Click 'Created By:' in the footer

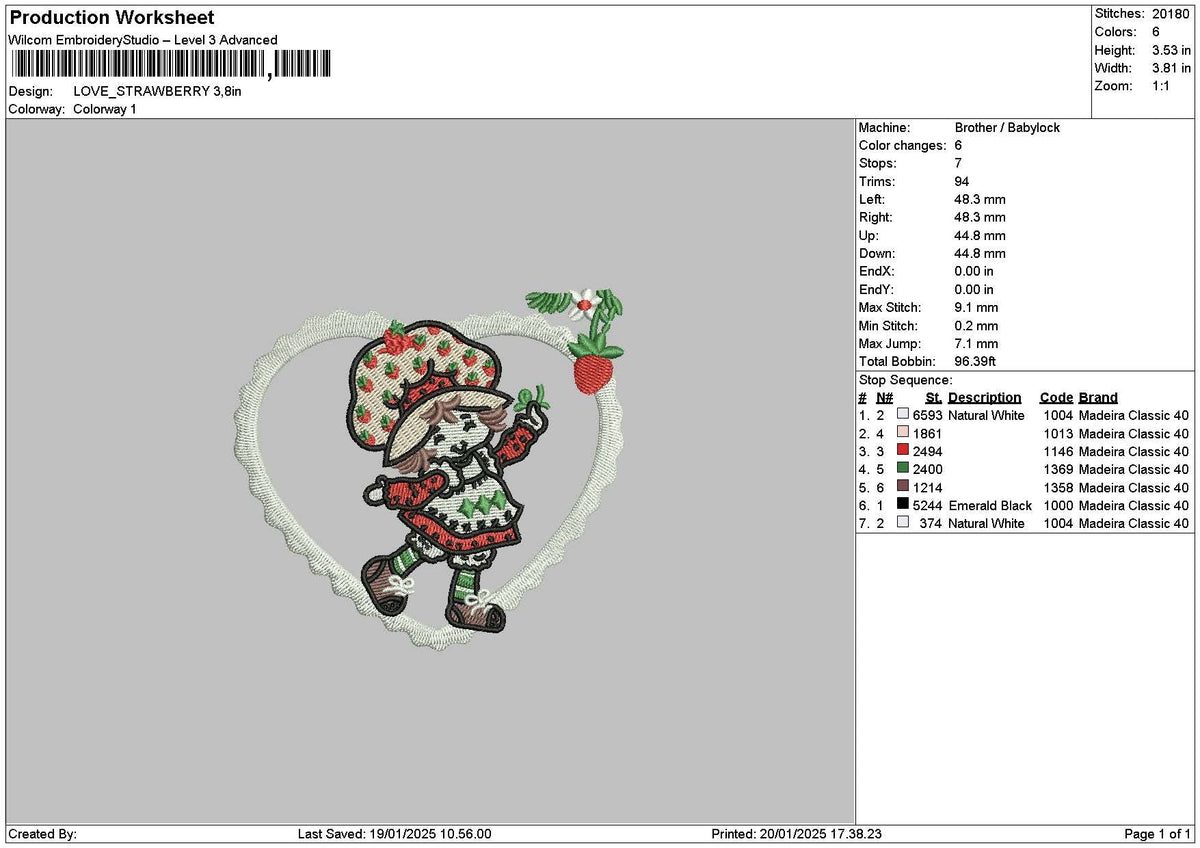pos(42,834)
